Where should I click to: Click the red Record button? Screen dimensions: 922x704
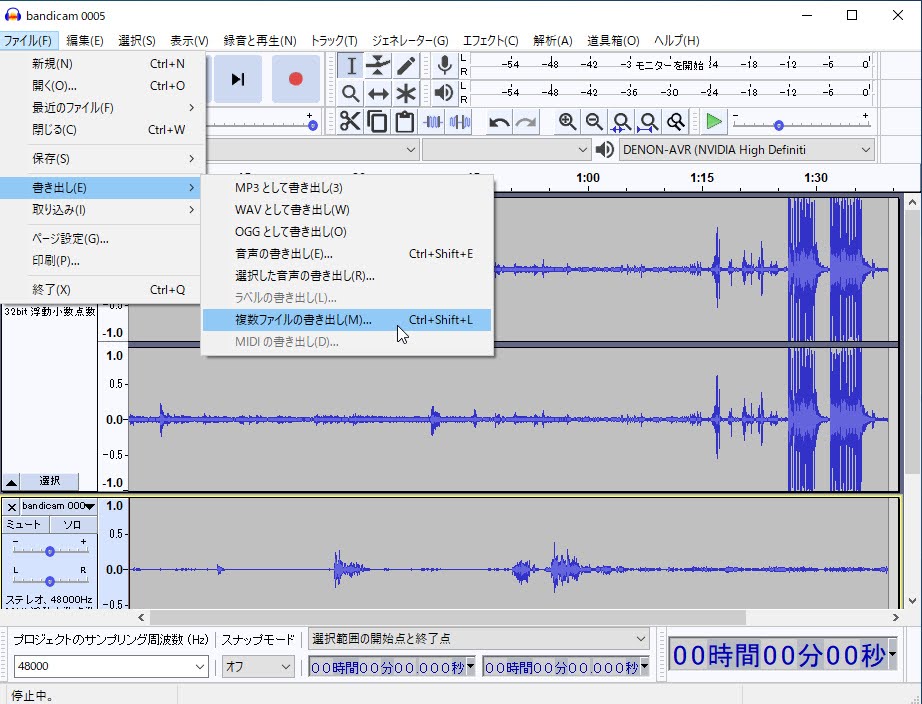[x=295, y=79]
